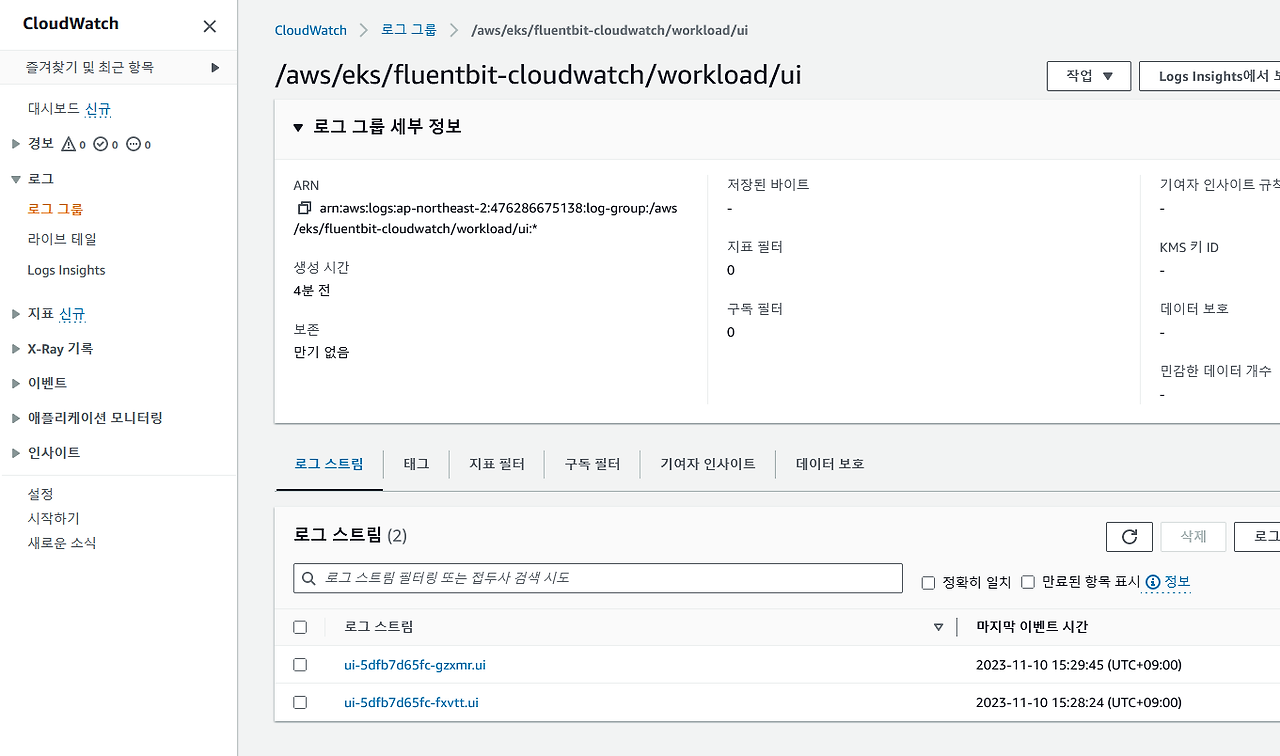
Task: Click the OK checkmark alarm icon
Action: pyautogui.click(x=100, y=144)
